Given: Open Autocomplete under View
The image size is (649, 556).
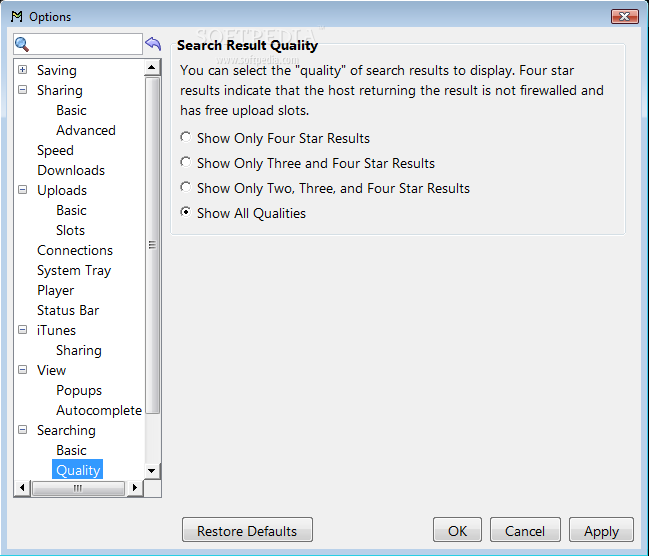Looking at the screenshot, I should [x=99, y=411].
